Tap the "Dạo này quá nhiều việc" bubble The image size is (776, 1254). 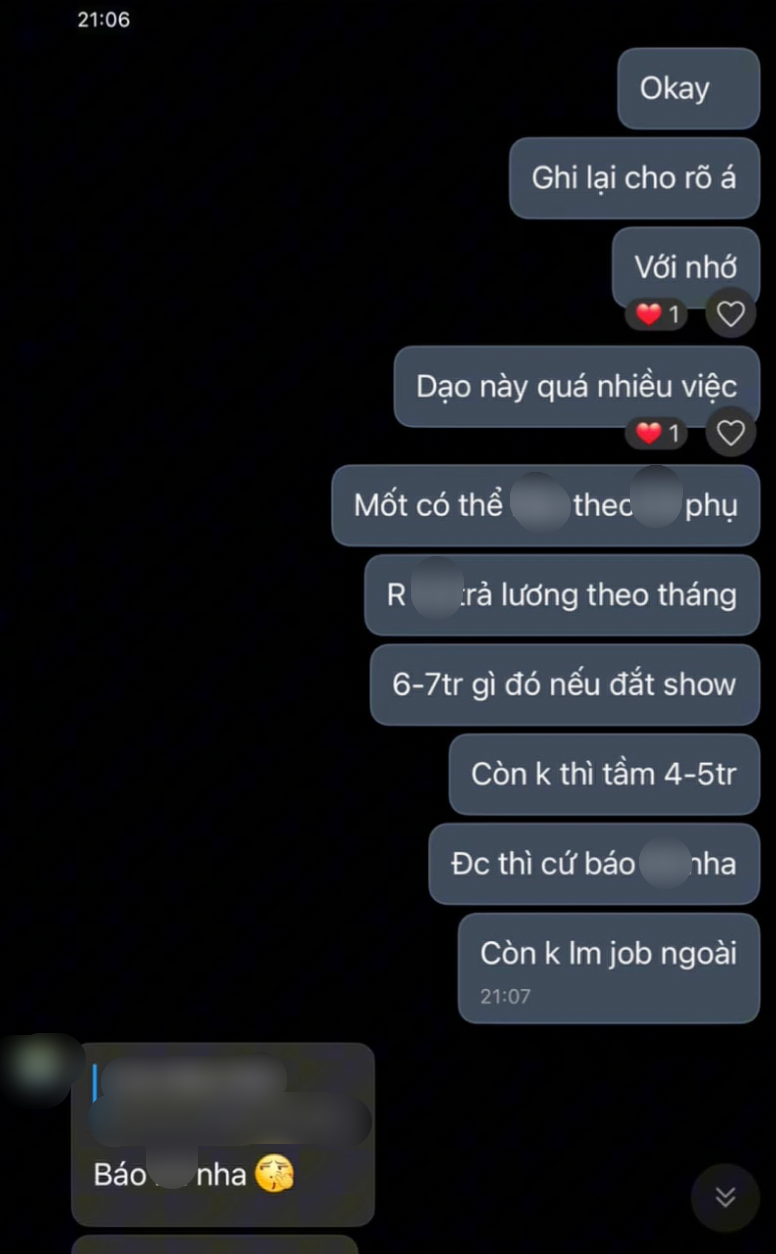pyautogui.click(x=576, y=387)
